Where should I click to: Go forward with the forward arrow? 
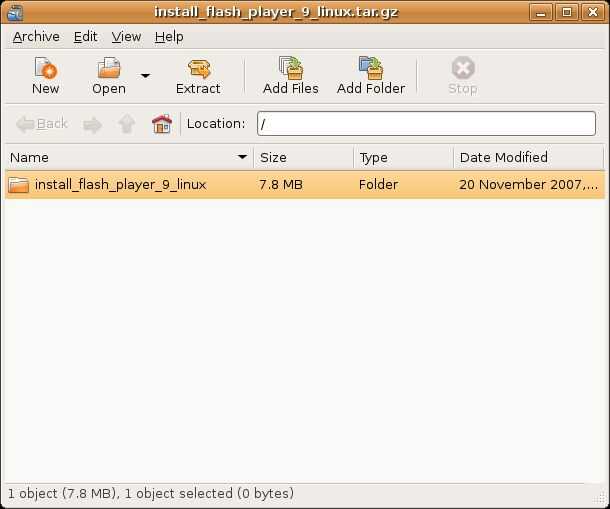pos(93,125)
